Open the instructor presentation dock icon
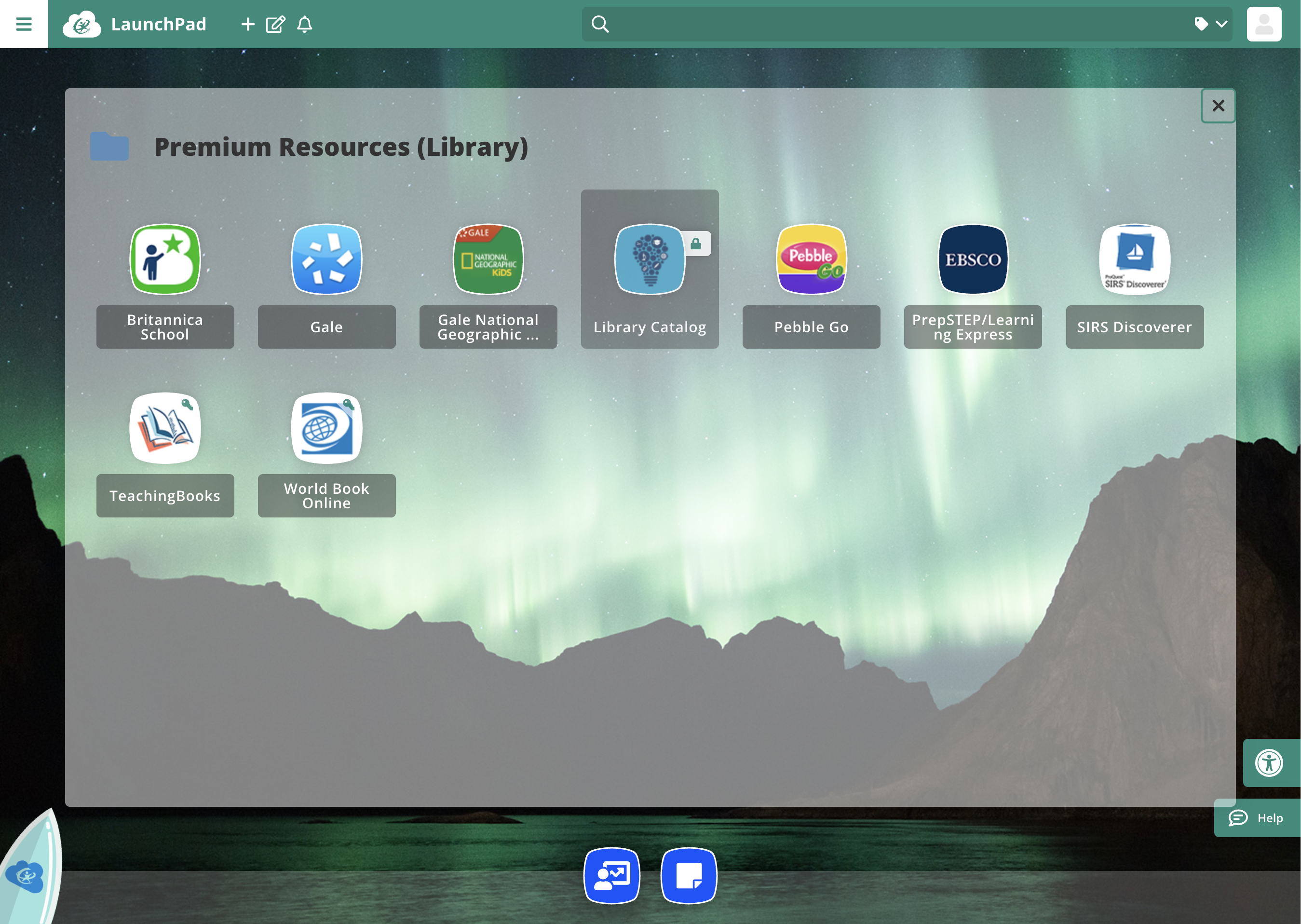1301x924 pixels. (x=611, y=875)
